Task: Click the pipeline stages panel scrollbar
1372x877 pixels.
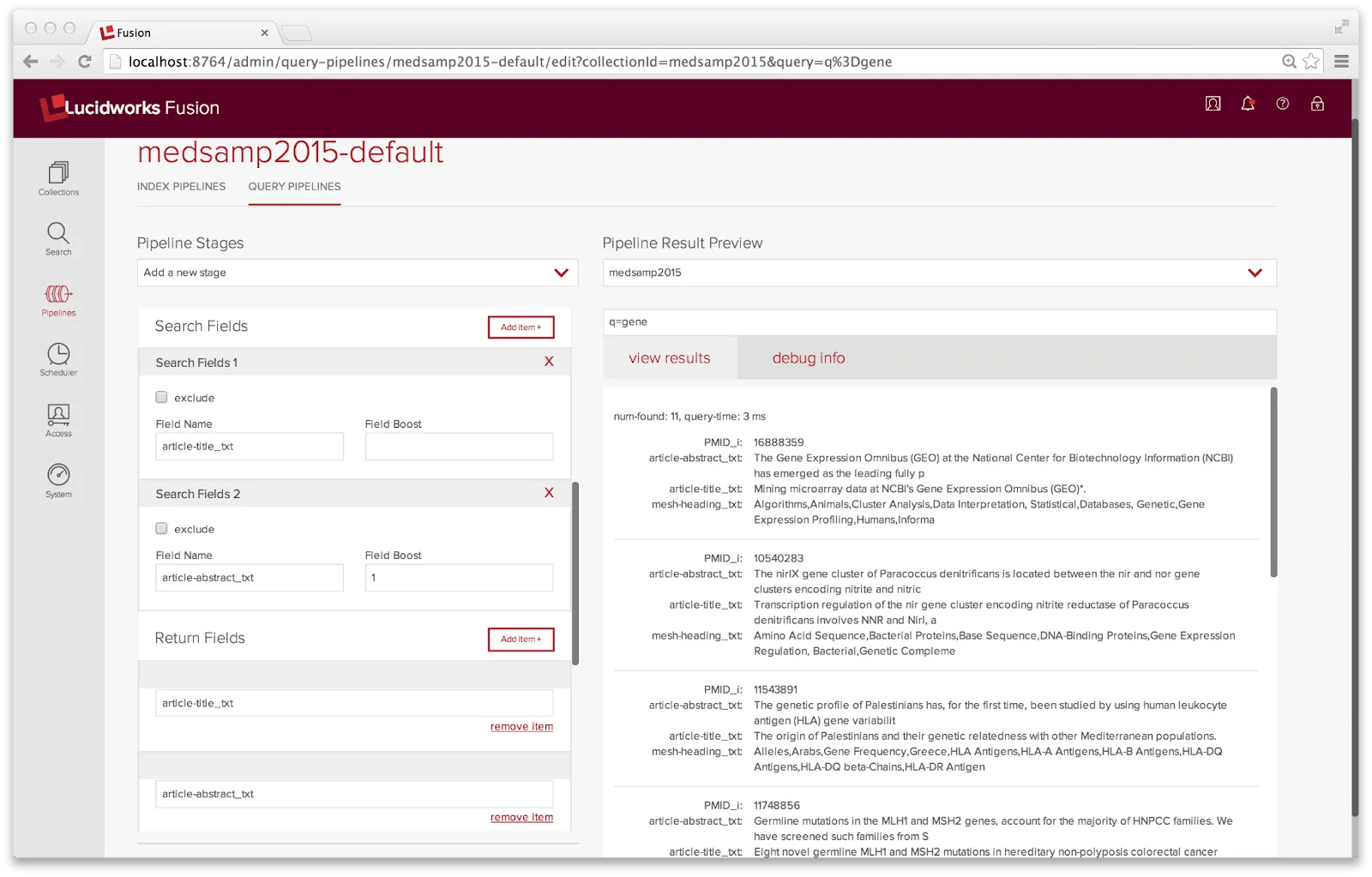Action: [x=575, y=574]
